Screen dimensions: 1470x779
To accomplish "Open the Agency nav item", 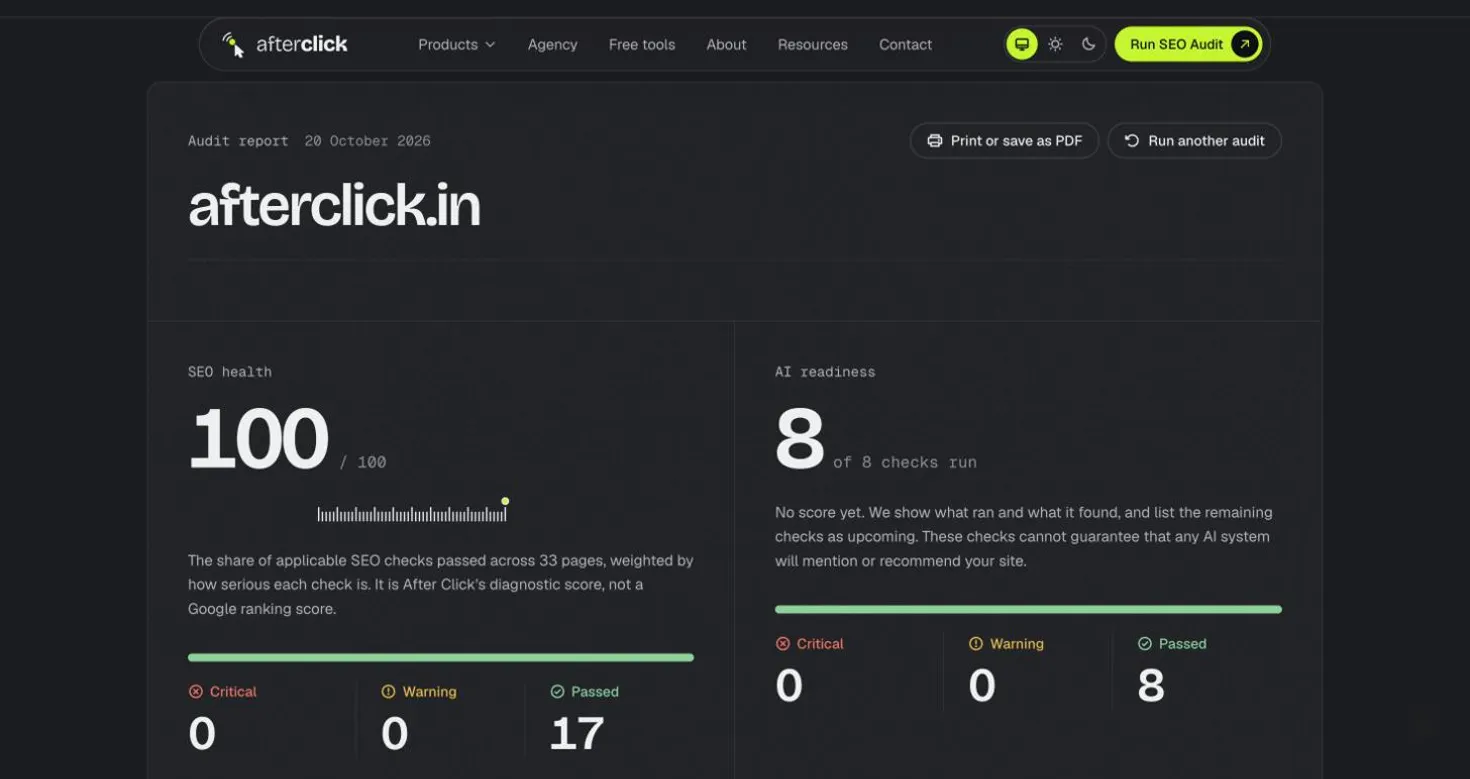I will click(552, 44).
